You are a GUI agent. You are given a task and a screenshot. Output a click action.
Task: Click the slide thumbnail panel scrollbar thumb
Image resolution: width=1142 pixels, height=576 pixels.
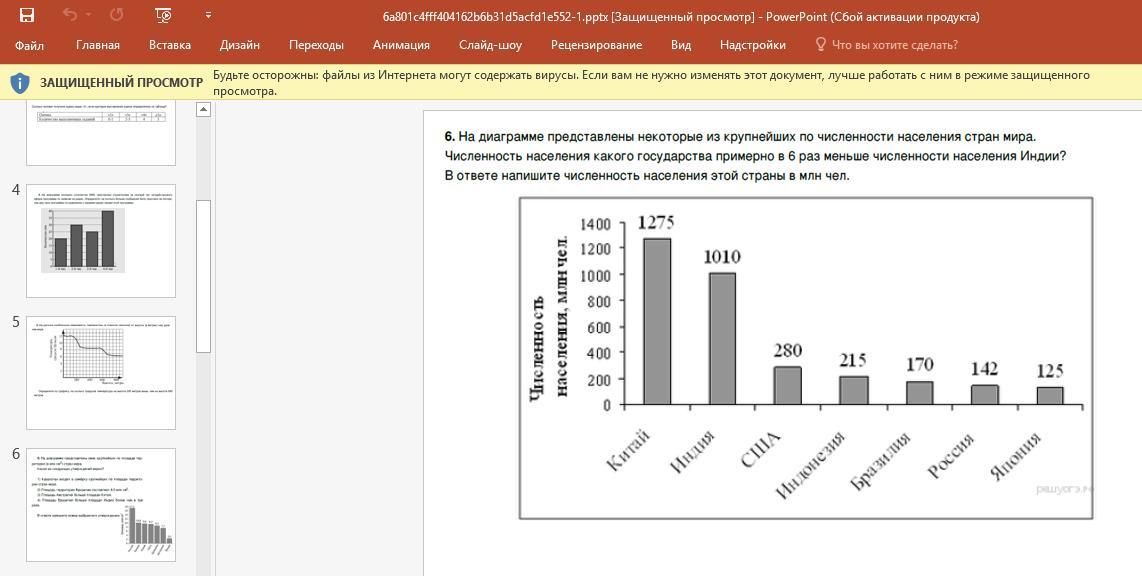tap(204, 277)
